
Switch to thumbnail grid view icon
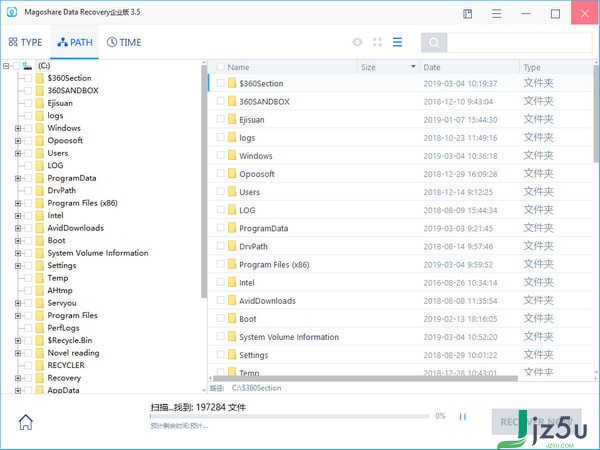(377, 42)
